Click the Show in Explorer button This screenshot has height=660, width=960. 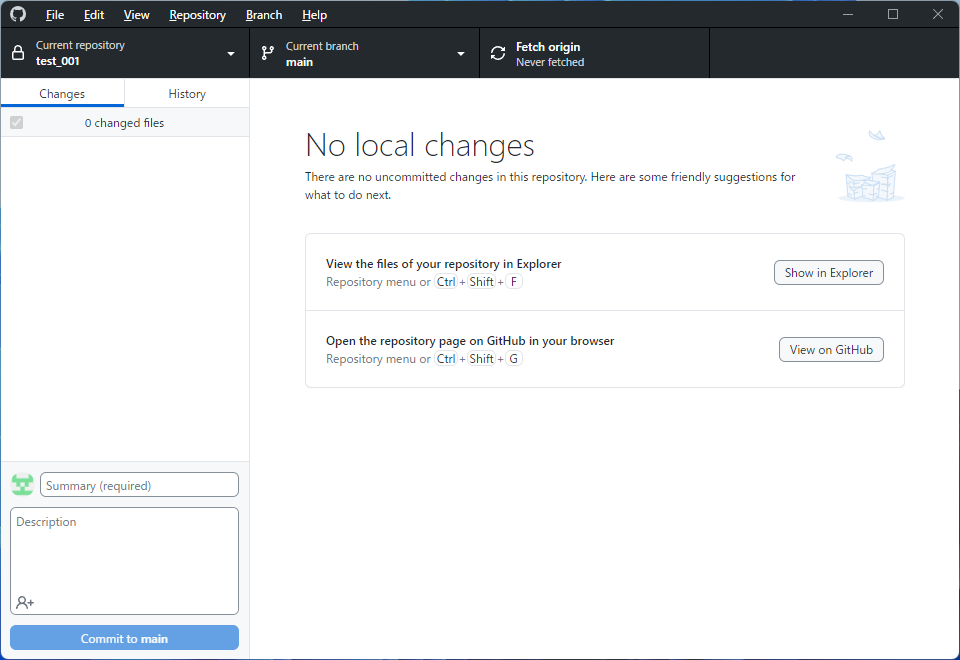[x=828, y=272]
